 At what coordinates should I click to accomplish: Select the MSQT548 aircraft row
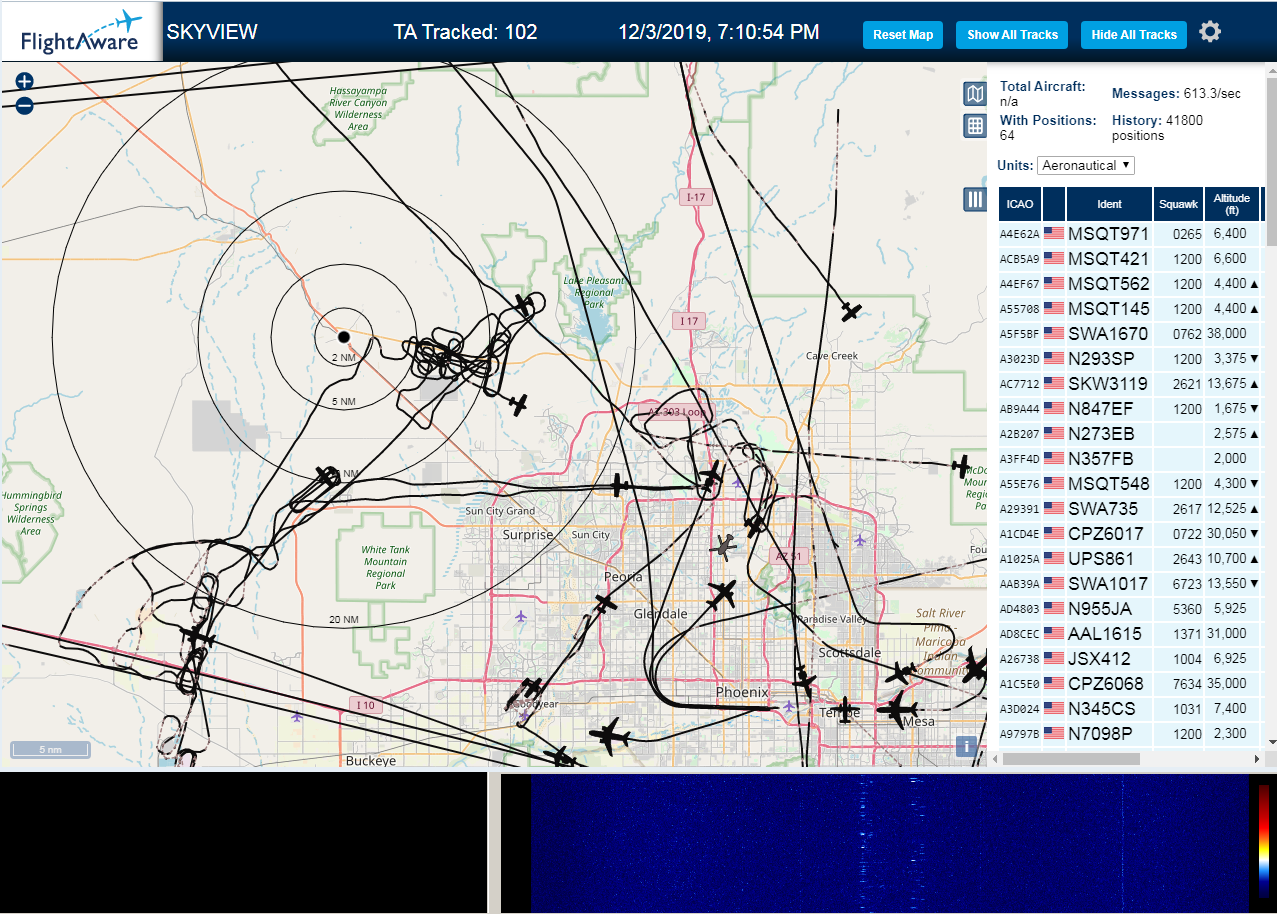[x=1131, y=483]
